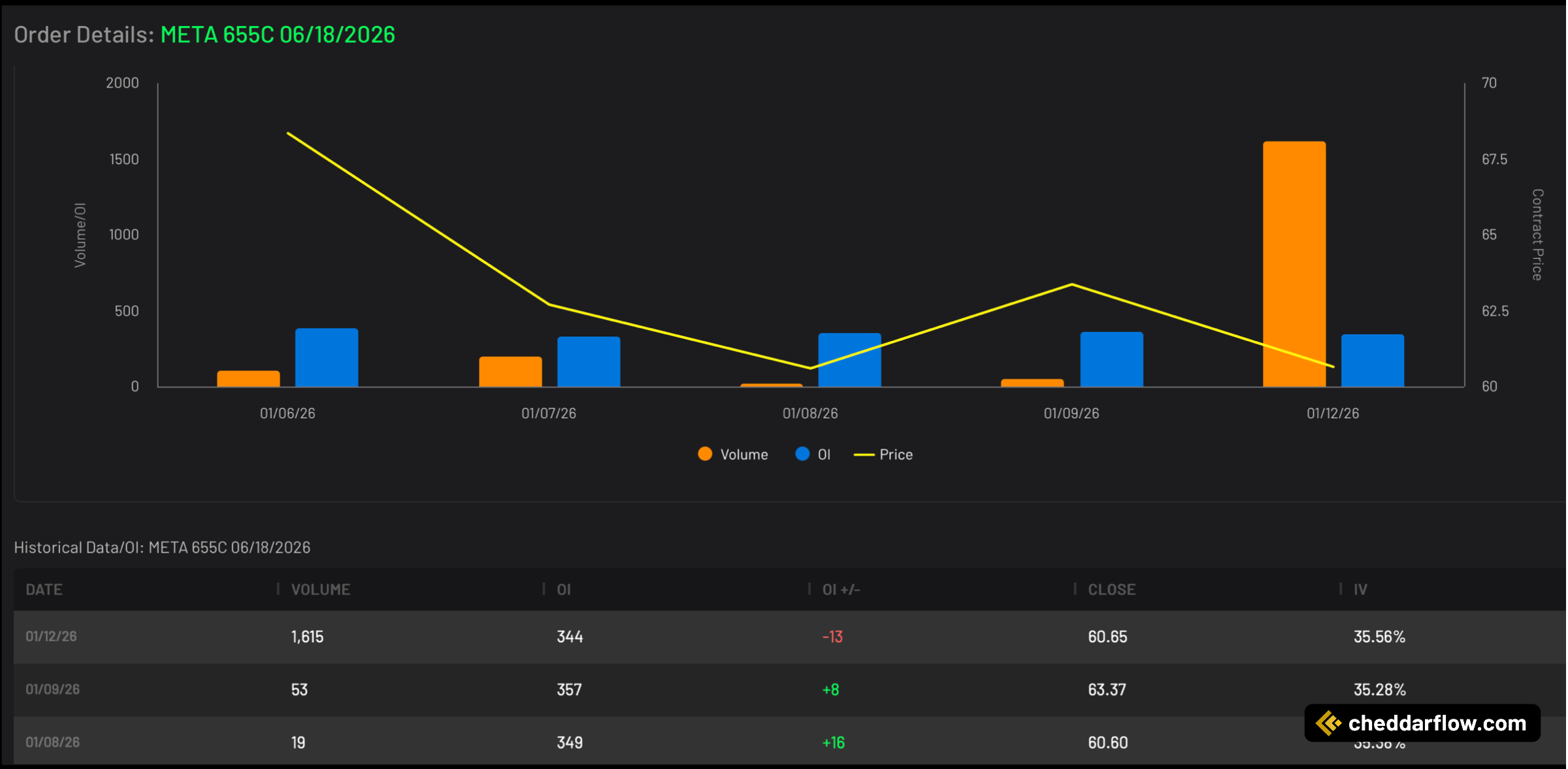This screenshot has height=769, width=1568.
Task: Select the orange Volume bar for 01/07/26
Action: (x=510, y=372)
